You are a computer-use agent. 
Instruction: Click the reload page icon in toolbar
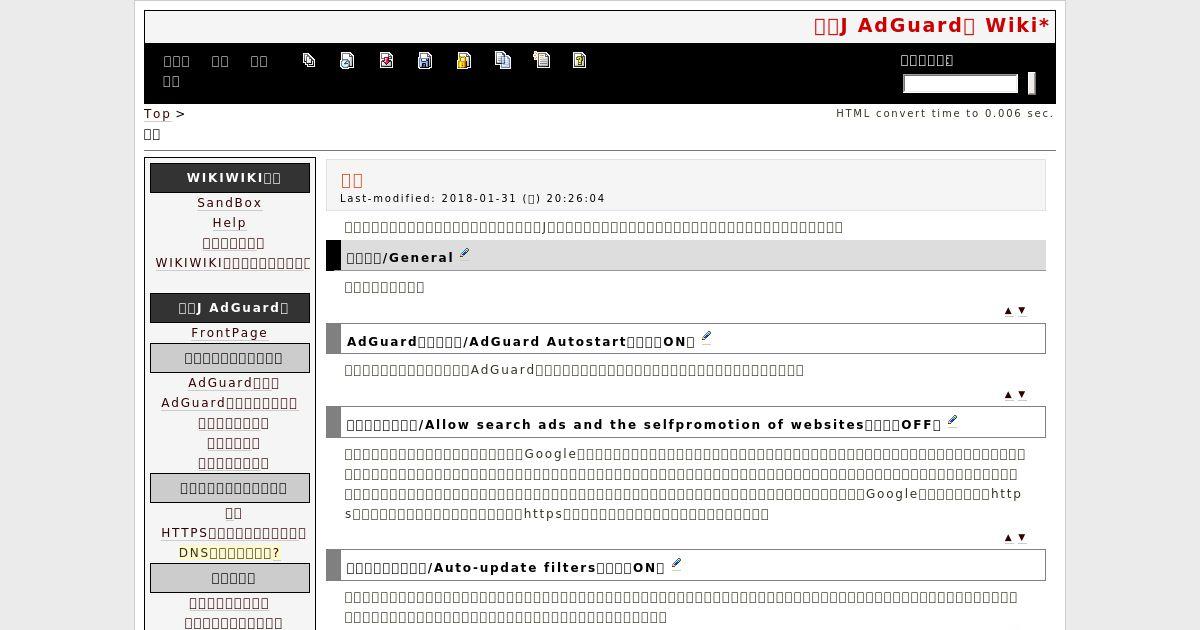coord(347,60)
